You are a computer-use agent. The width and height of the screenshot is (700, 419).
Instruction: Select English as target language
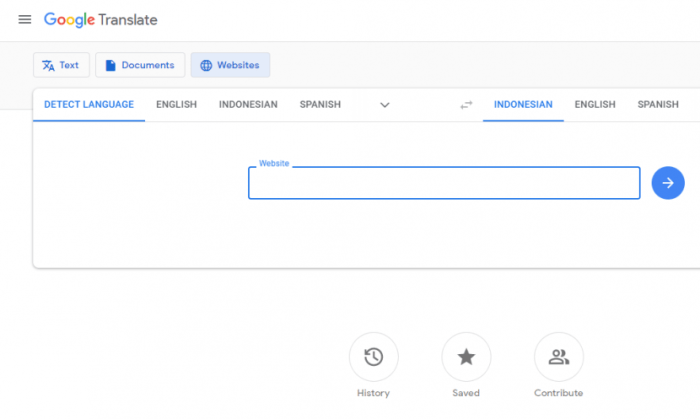[595, 104]
